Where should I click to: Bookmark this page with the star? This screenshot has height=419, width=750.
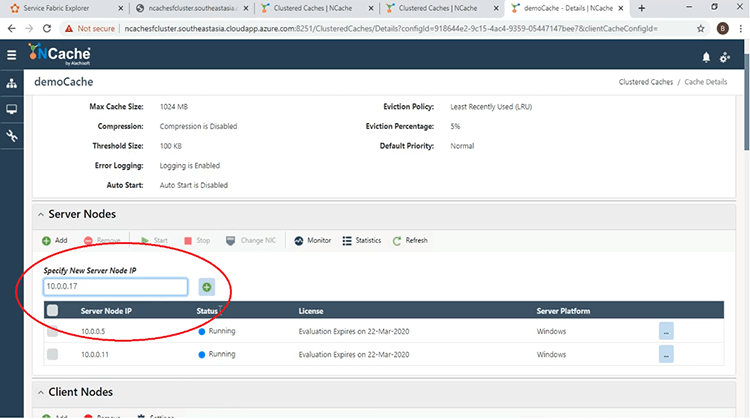[701, 29]
